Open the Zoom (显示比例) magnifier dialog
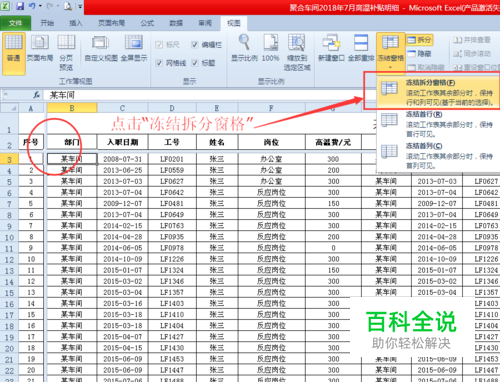The height and width of the screenshot is (382, 500). point(244,48)
